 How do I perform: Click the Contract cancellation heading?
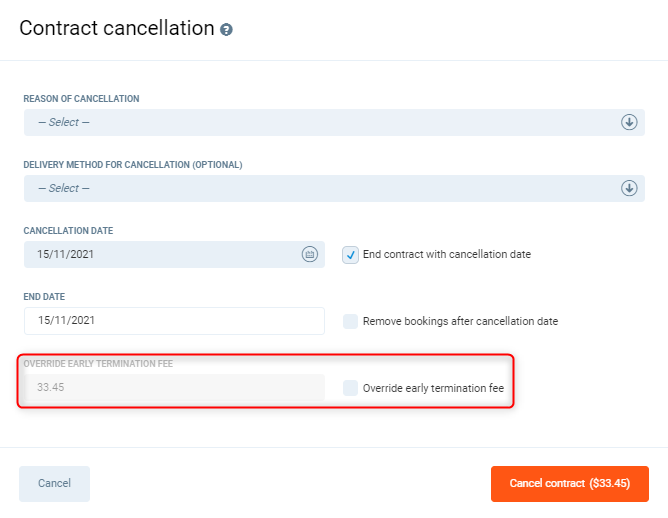pyautogui.click(x=116, y=28)
